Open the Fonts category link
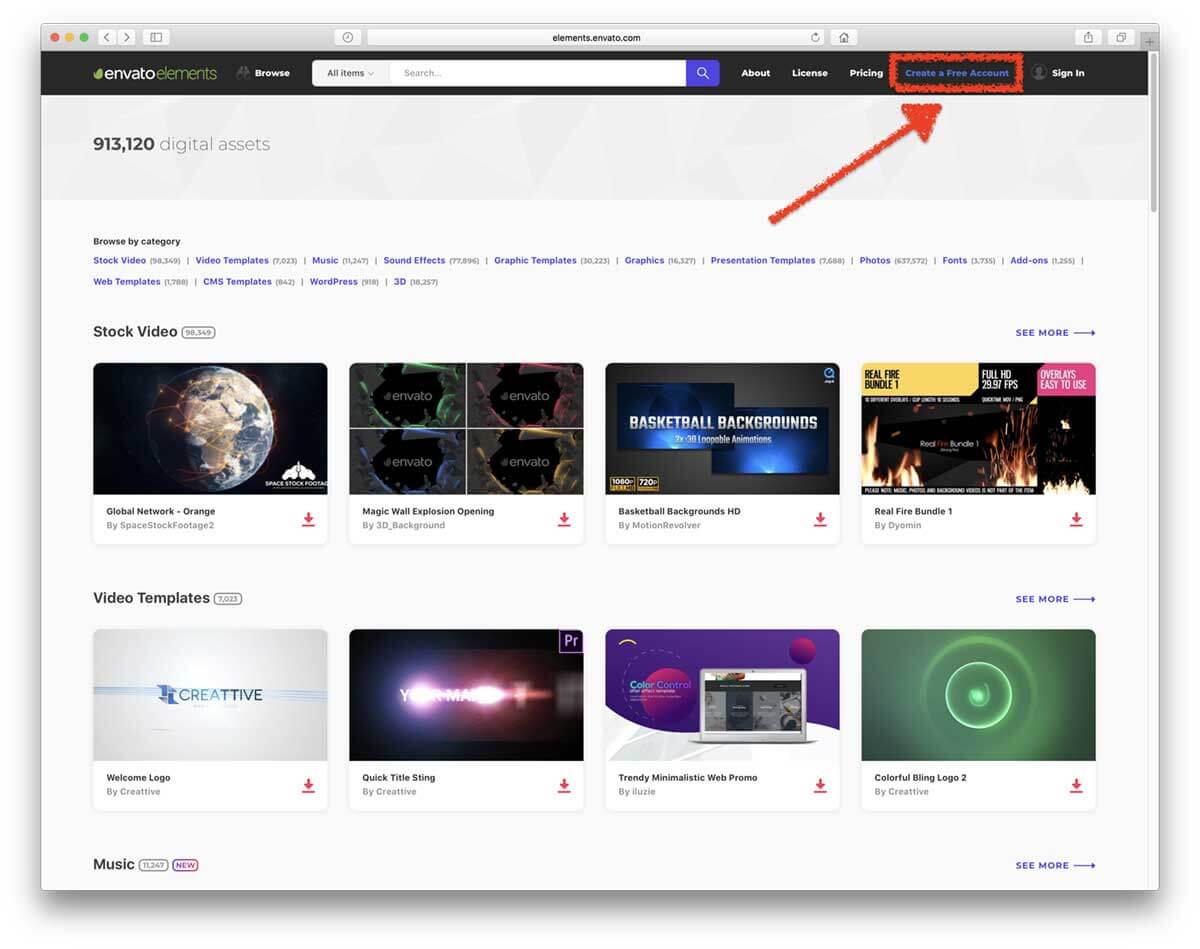Viewport: 1200px width, 949px height. pyautogui.click(x=955, y=260)
